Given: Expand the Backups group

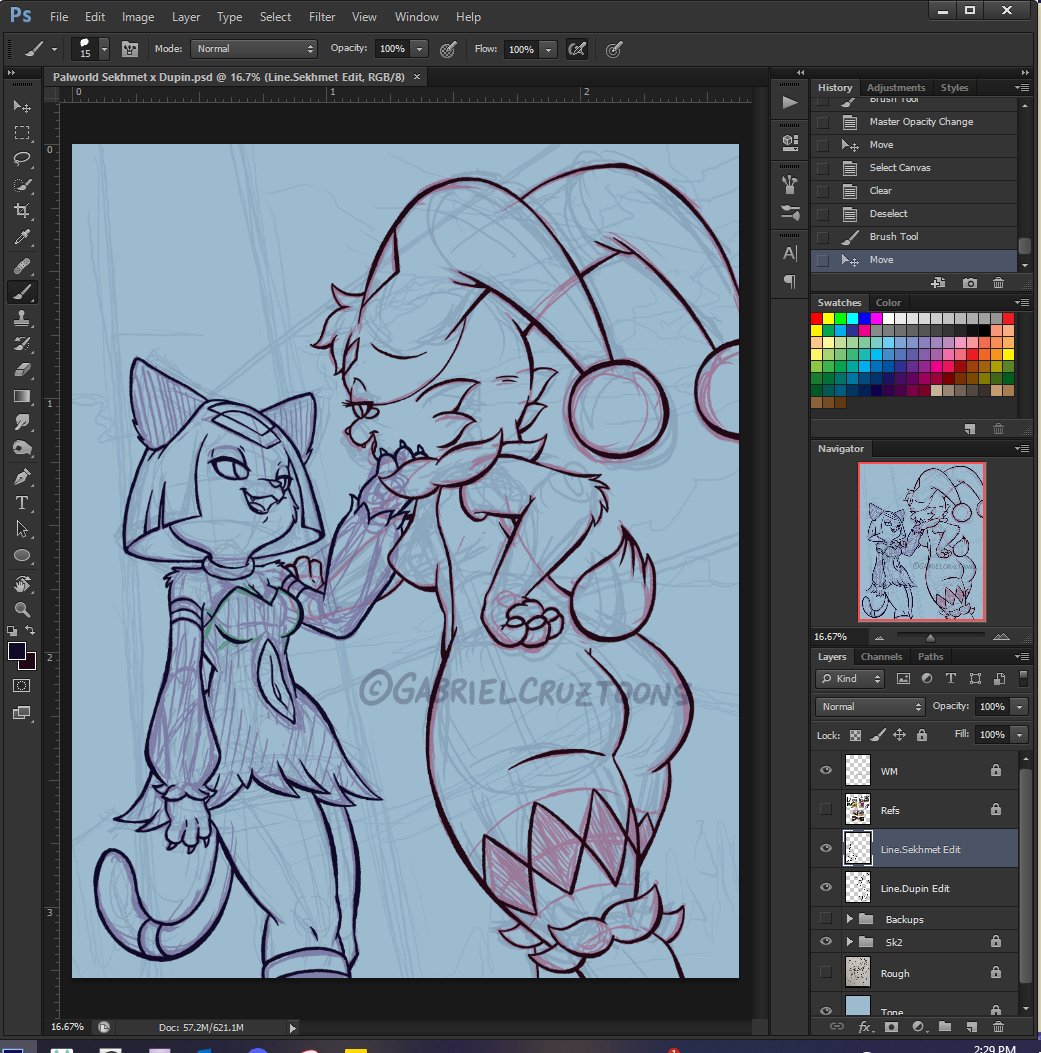Looking at the screenshot, I should tap(849, 919).
